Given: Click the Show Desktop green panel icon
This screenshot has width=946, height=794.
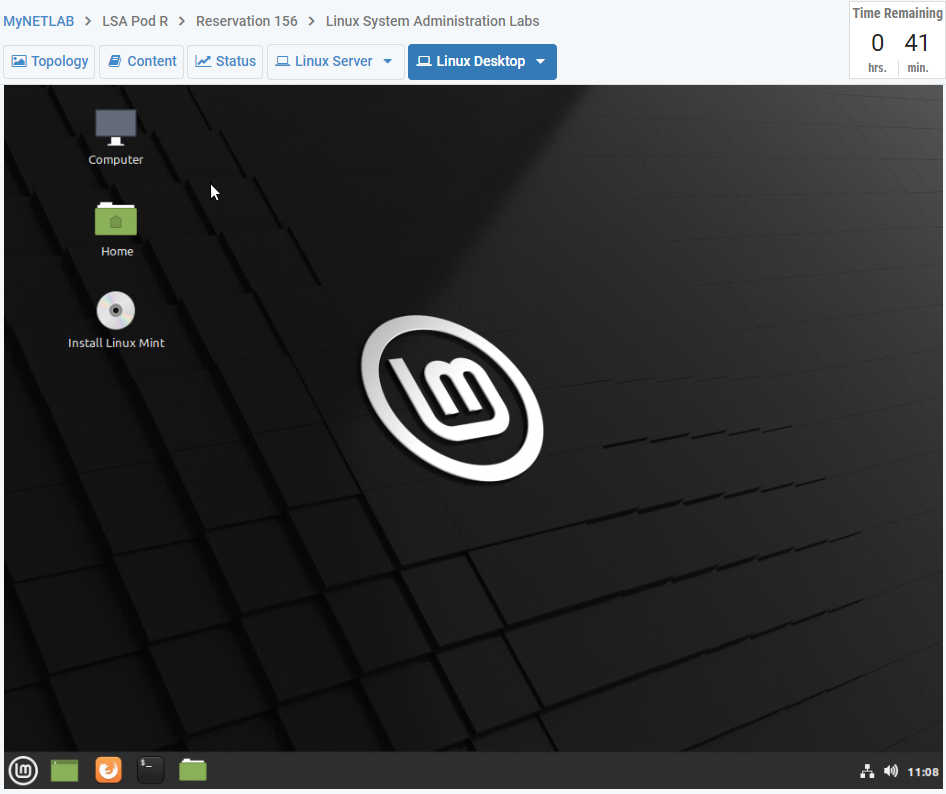Looking at the screenshot, I should [x=65, y=770].
